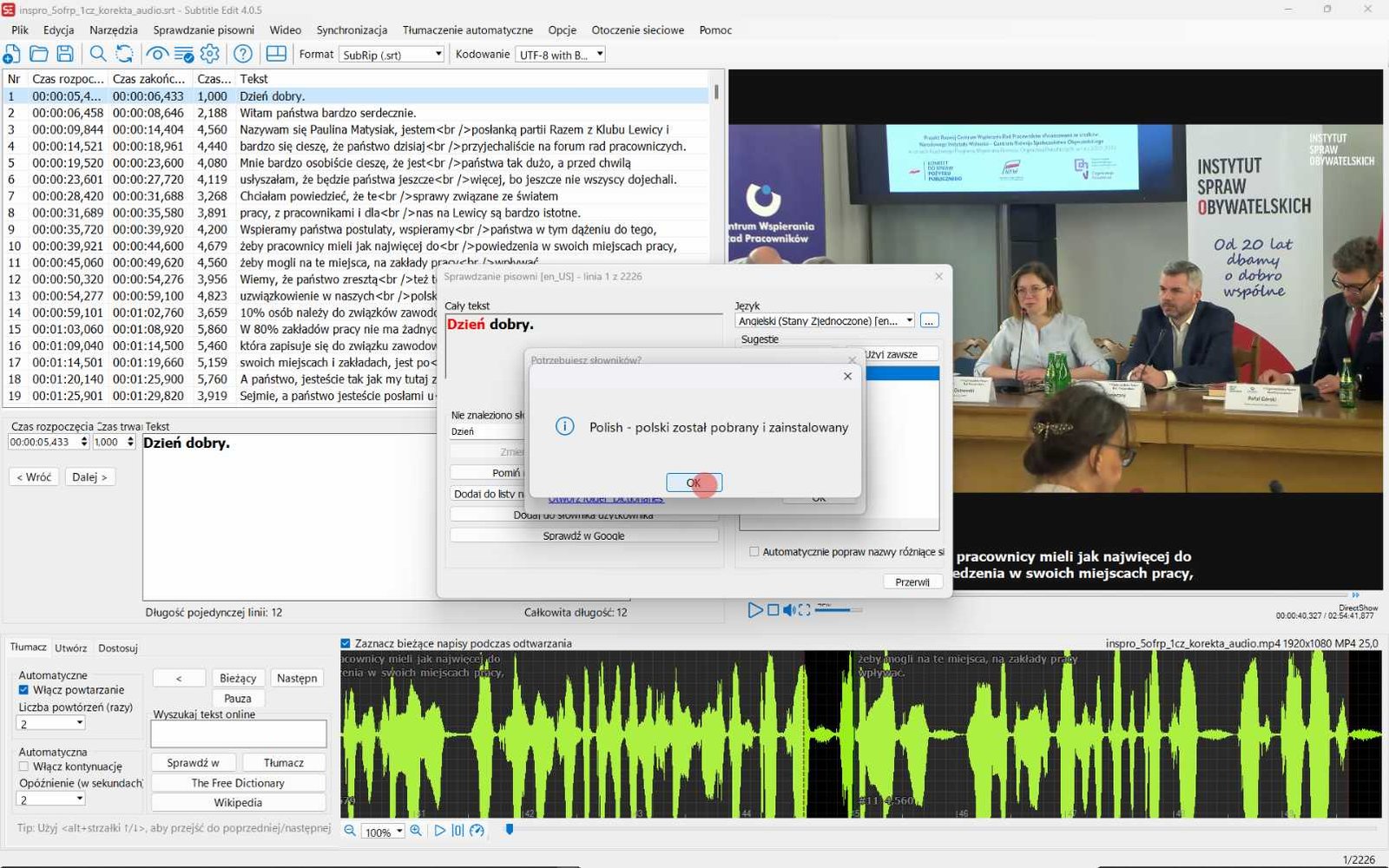Confirm the Polish dictionary message with OK
Viewport: 1389px width, 868px height.
[x=694, y=483]
